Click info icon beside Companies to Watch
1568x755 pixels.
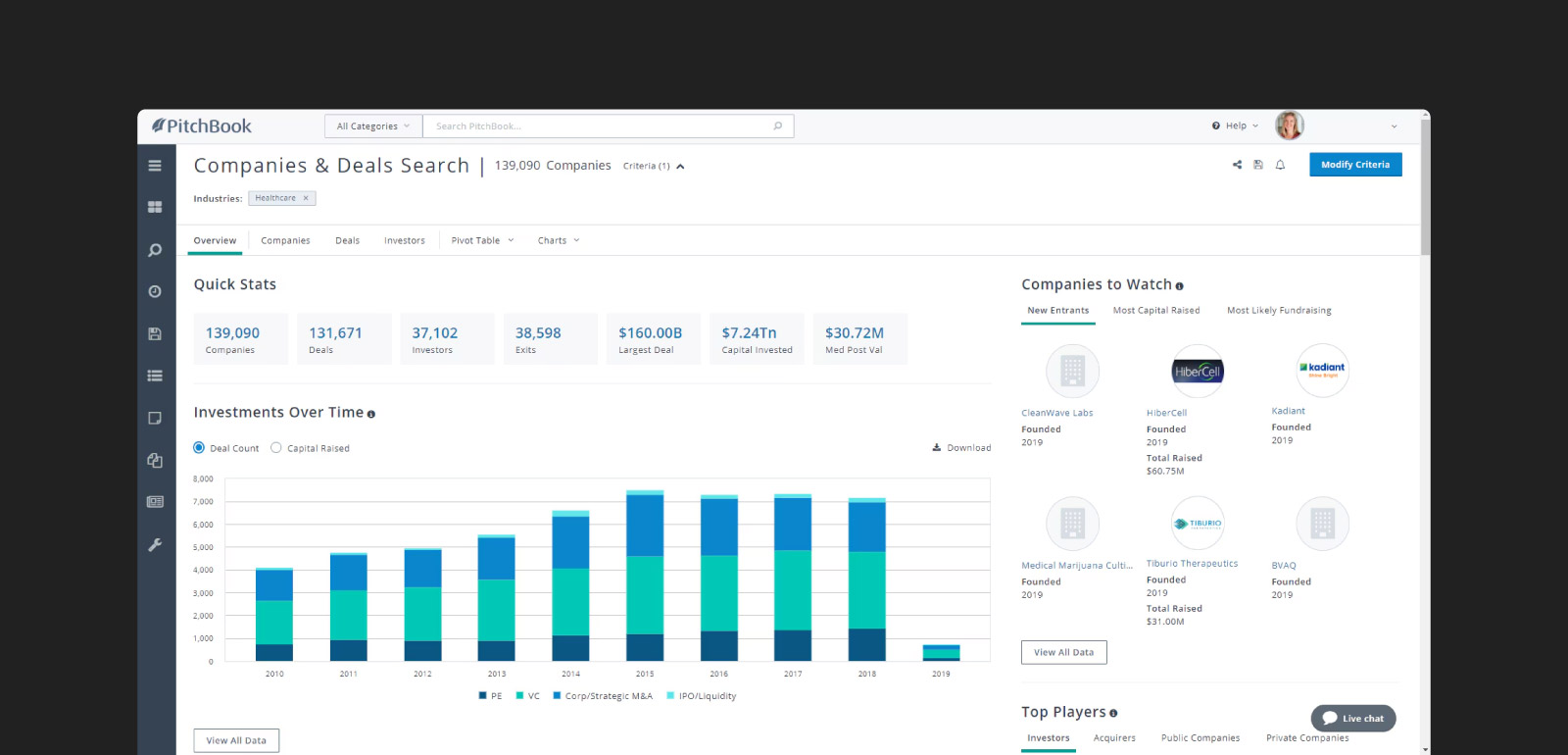tap(1179, 286)
